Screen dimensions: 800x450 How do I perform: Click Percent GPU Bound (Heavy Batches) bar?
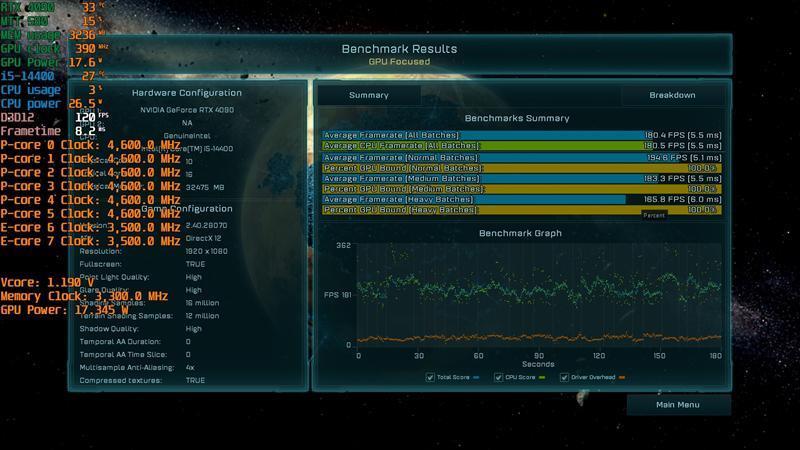(520, 210)
